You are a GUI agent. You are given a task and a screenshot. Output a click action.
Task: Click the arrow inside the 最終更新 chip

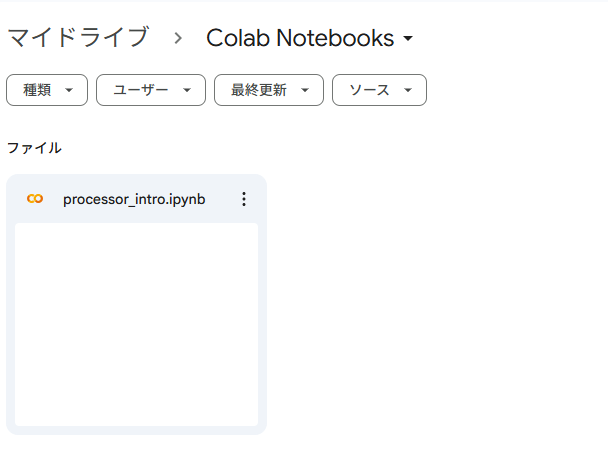point(305,90)
